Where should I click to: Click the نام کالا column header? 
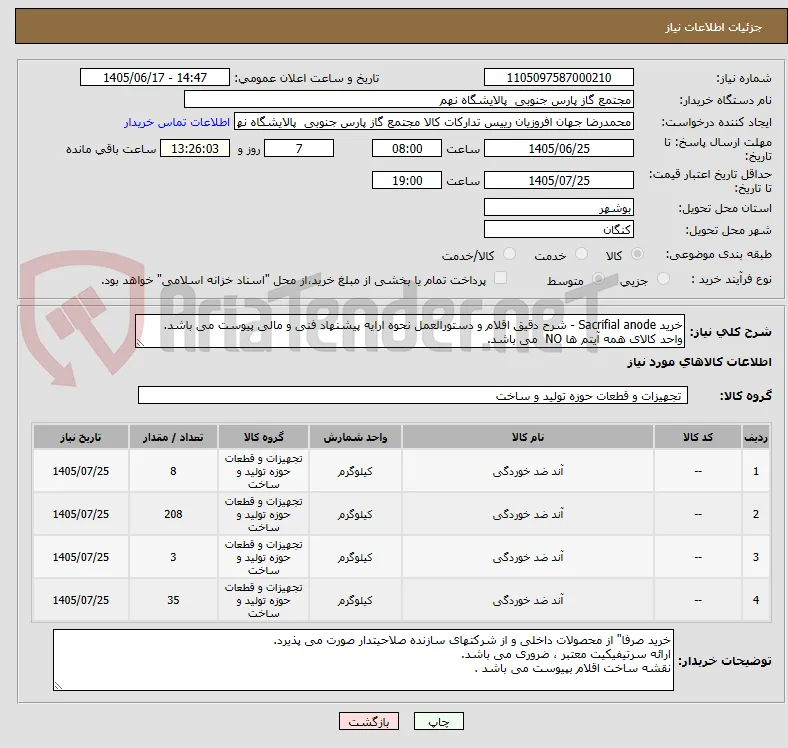click(528, 437)
